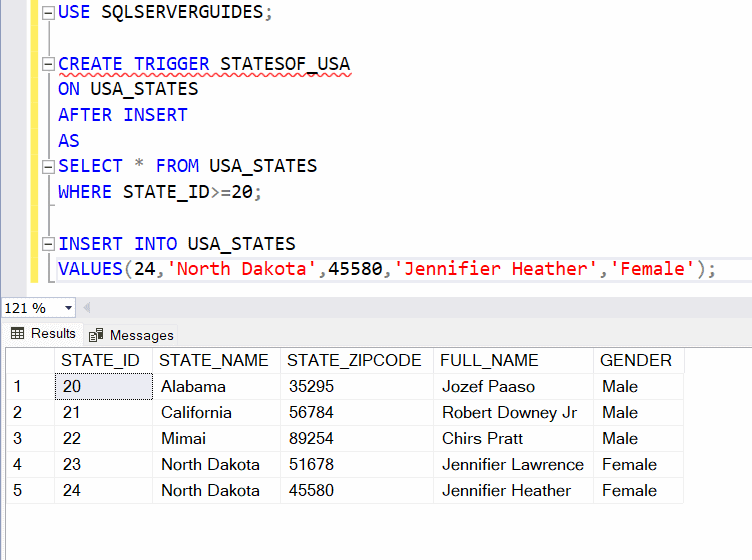
Task: Select row 2 via its row header
Action: point(31,412)
